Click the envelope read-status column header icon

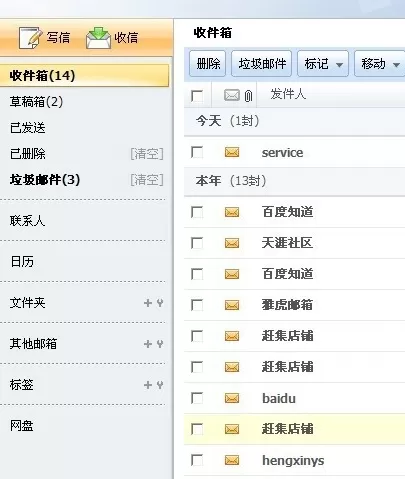[232, 95]
